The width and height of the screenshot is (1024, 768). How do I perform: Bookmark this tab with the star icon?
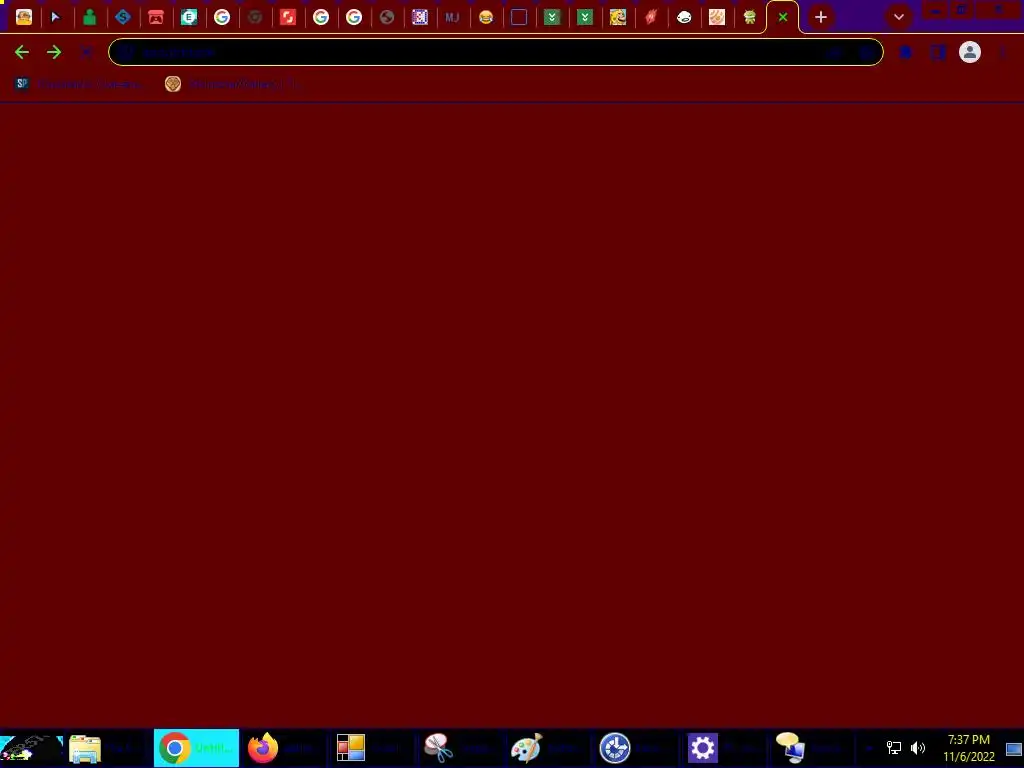pyautogui.click(x=867, y=52)
